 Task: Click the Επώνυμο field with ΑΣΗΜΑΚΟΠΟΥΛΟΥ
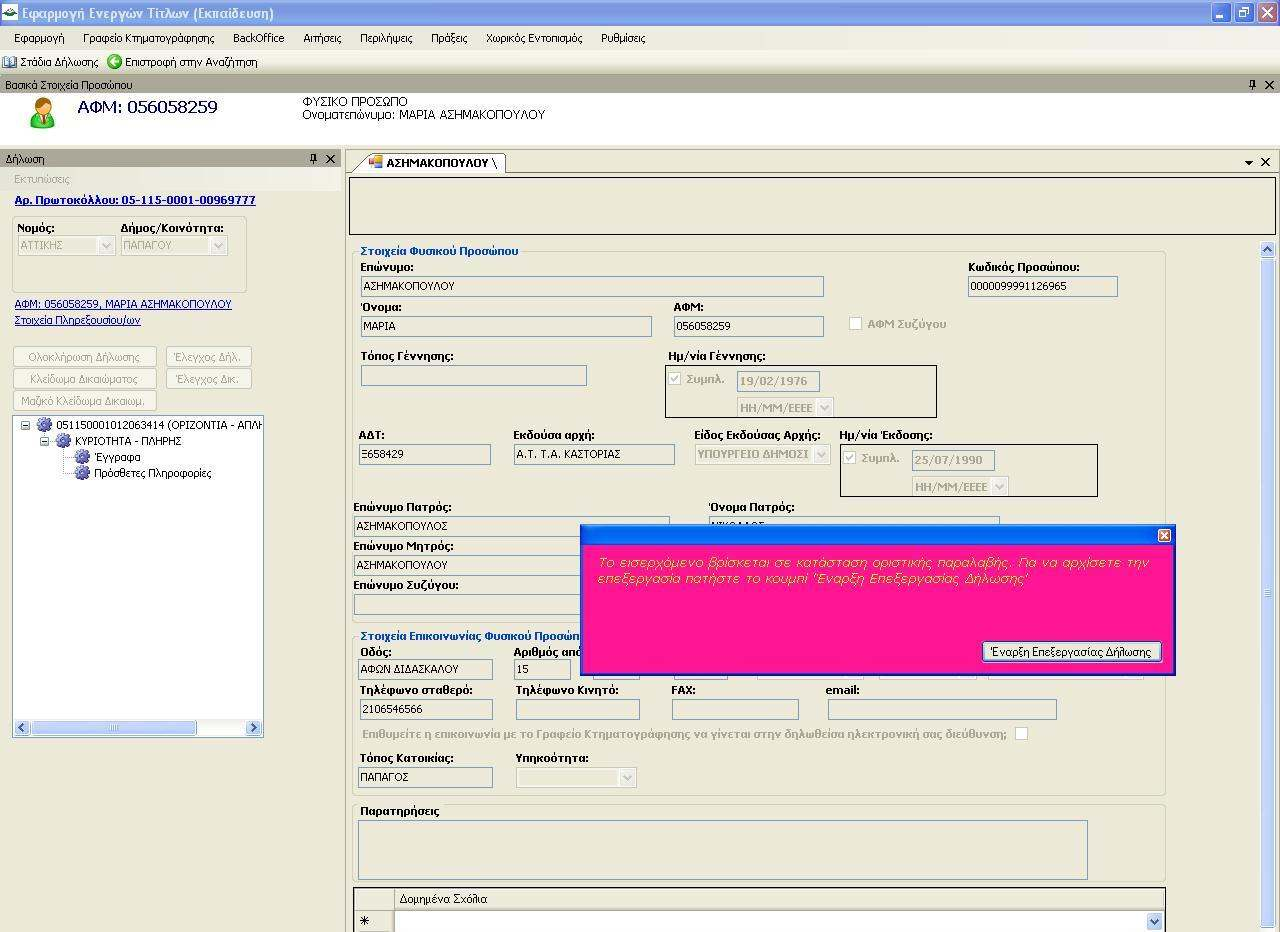point(592,286)
